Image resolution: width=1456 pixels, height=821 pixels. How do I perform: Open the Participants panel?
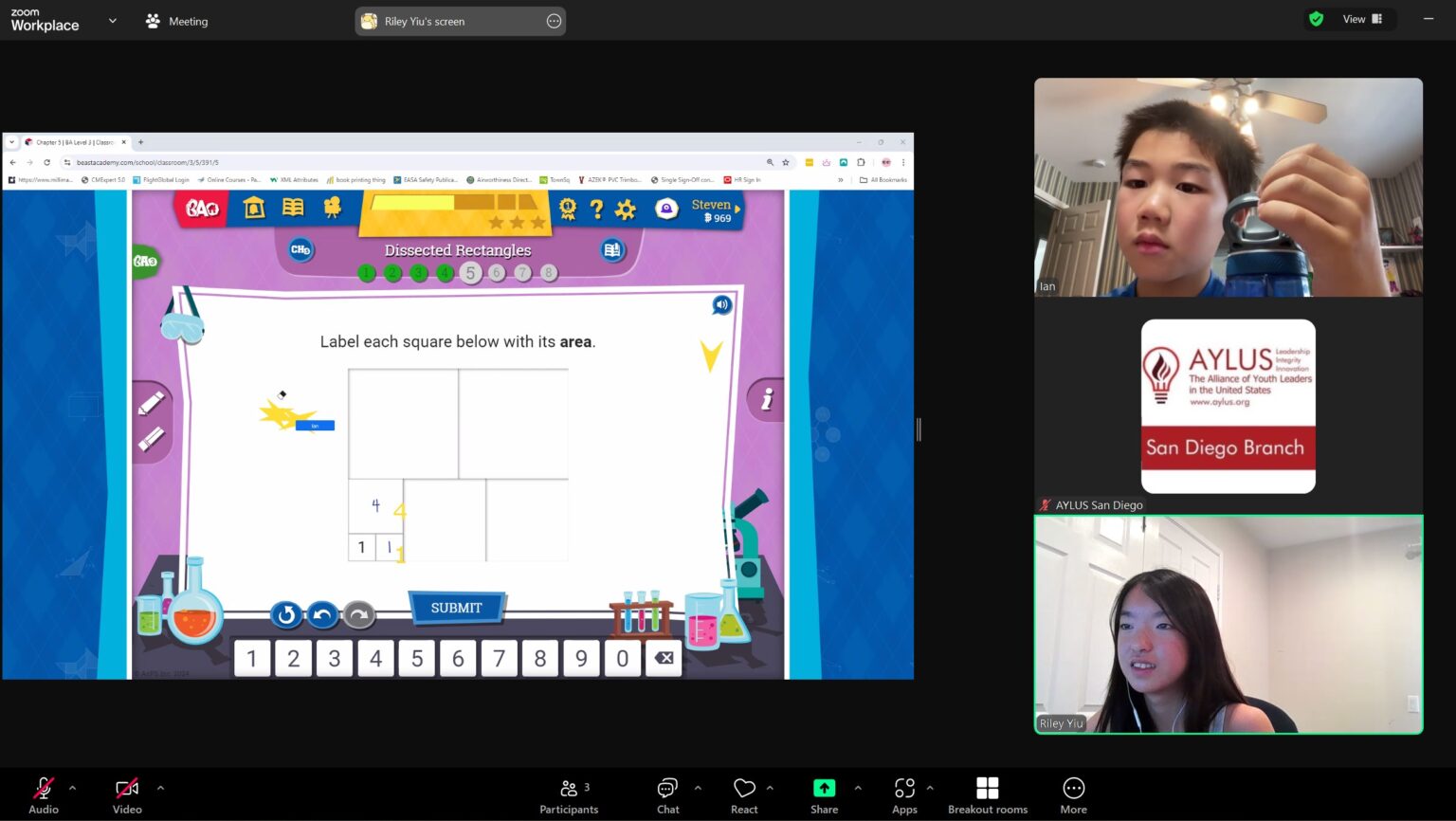(x=569, y=794)
